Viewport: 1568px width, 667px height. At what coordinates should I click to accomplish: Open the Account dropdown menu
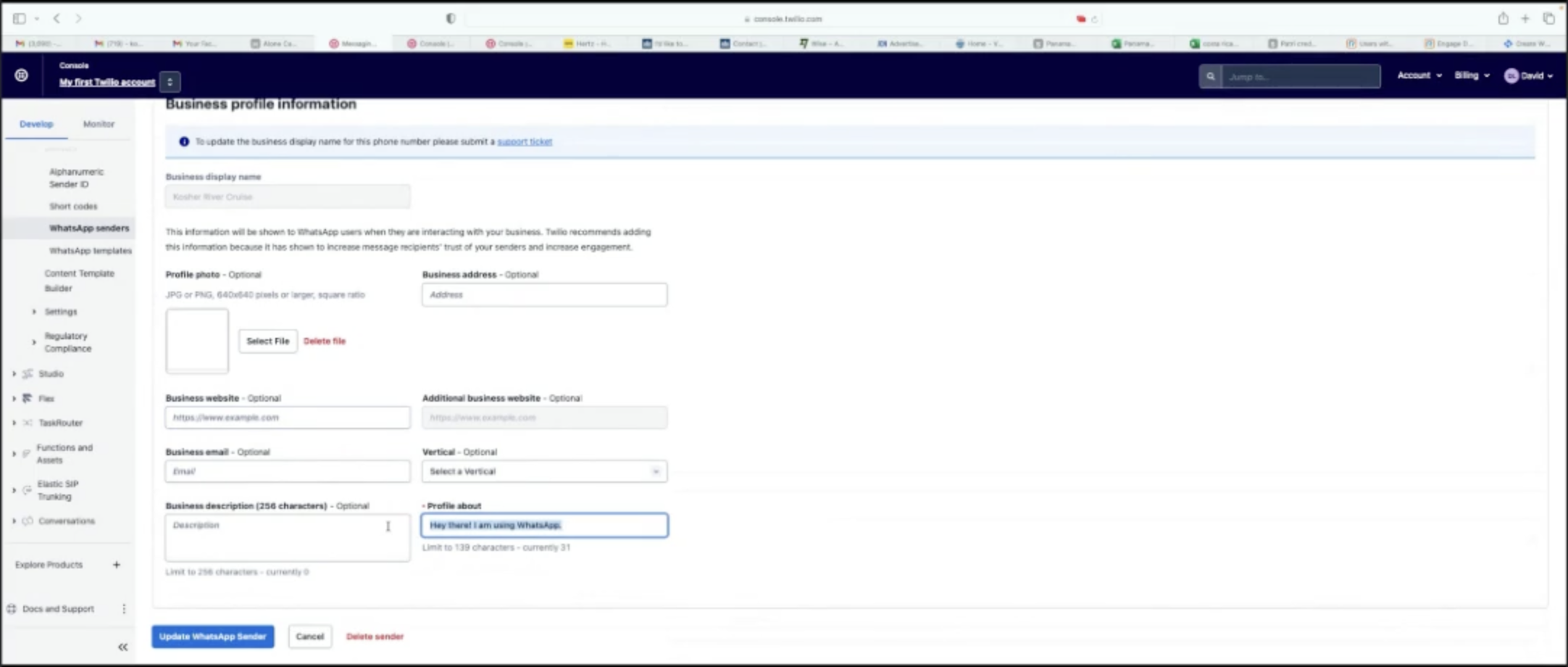pyautogui.click(x=1419, y=75)
